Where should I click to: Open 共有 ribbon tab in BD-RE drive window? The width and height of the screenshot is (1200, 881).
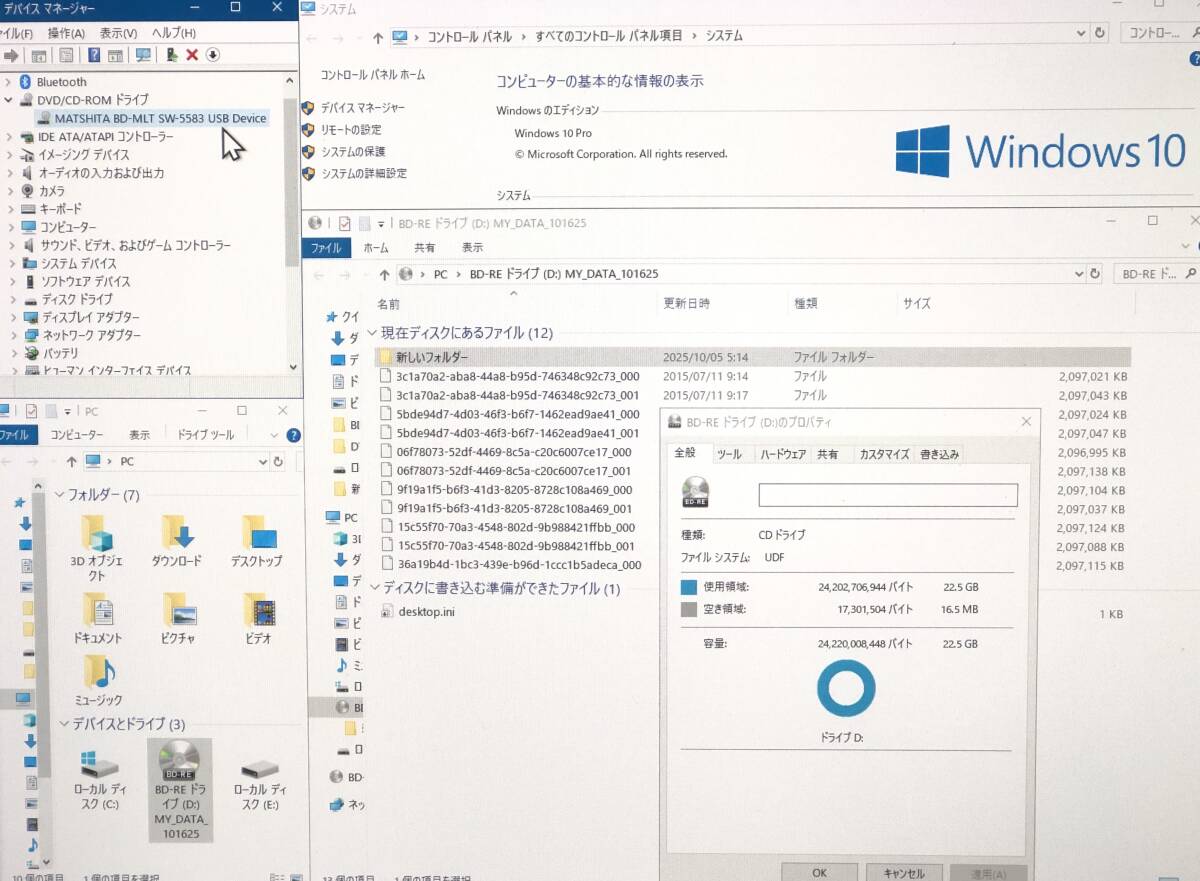pos(424,248)
